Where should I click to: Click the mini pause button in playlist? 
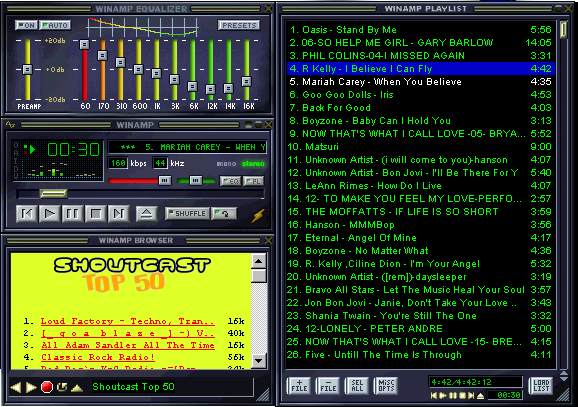[x=453, y=396]
